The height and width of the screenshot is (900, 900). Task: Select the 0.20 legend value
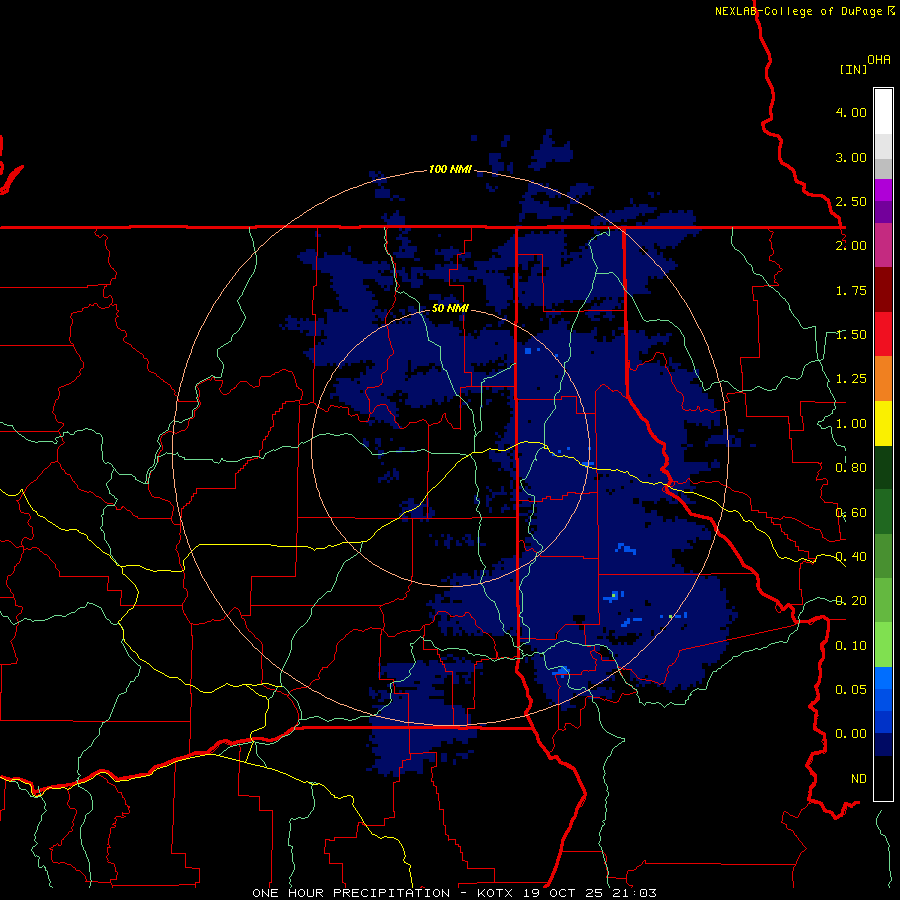(x=851, y=601)
